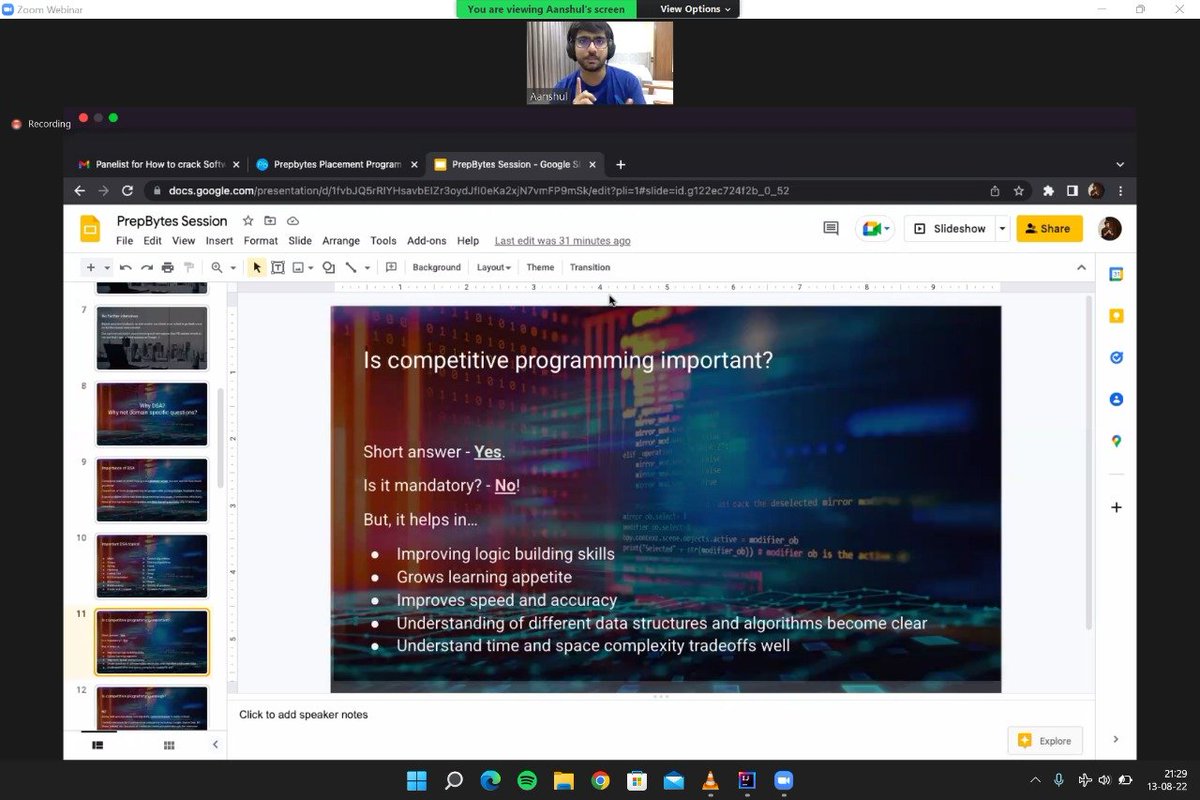Click the Paint format roller icon
The height and width of the screenshot is (800, 1200).
187,268
